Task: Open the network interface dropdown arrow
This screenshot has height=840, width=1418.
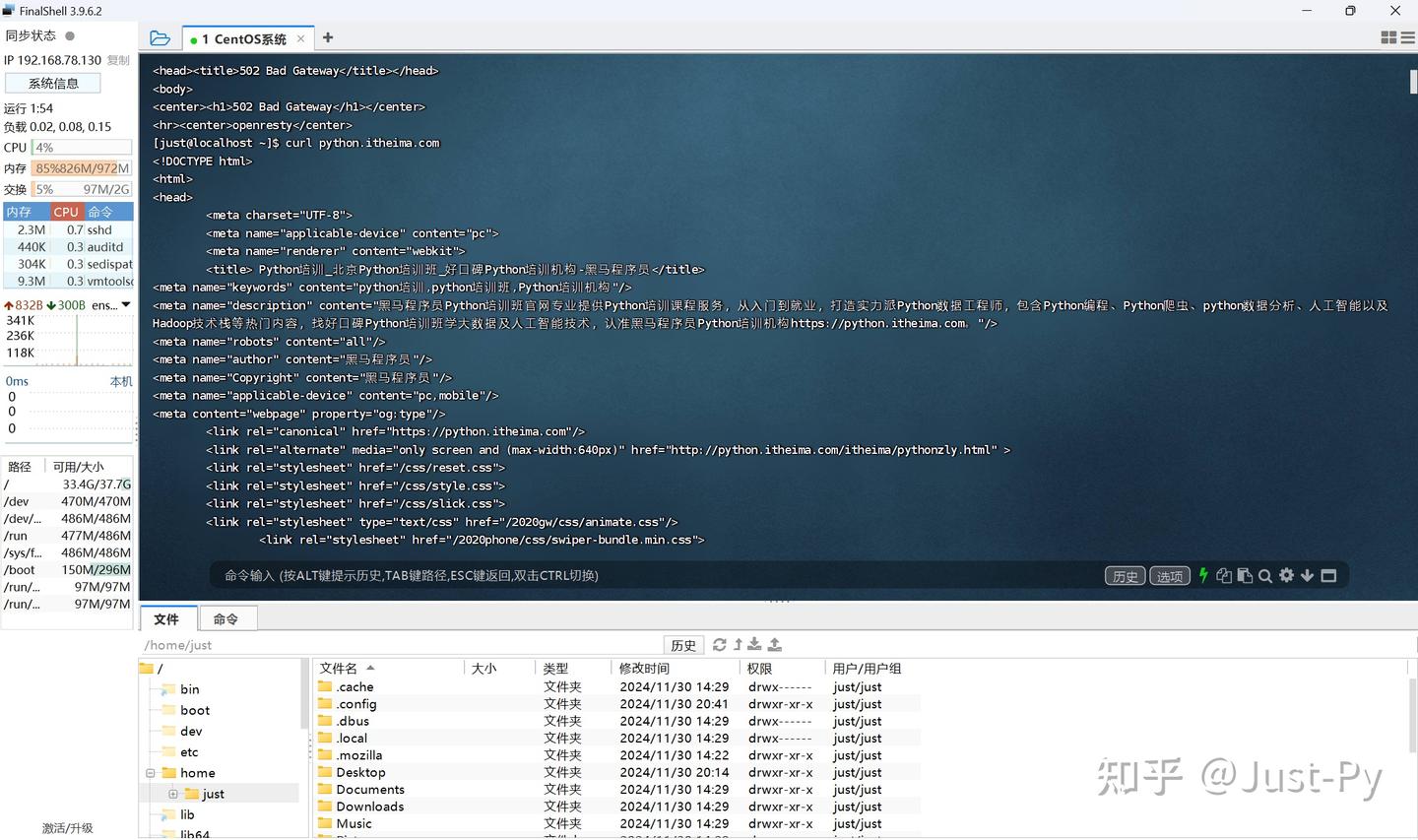Action: tap(126, 305)
